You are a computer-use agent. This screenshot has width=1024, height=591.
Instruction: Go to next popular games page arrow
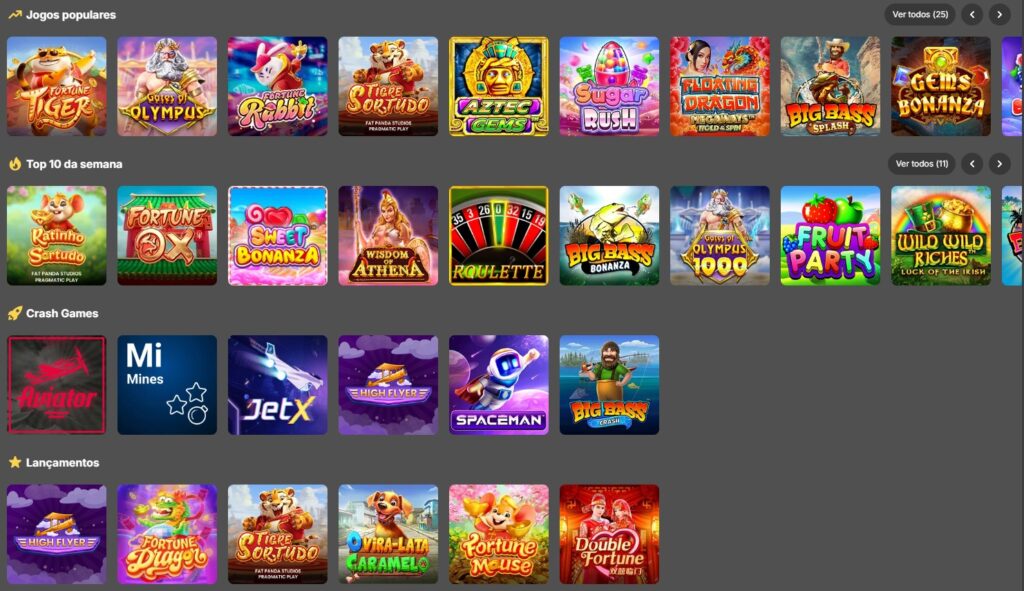[999, 14]
